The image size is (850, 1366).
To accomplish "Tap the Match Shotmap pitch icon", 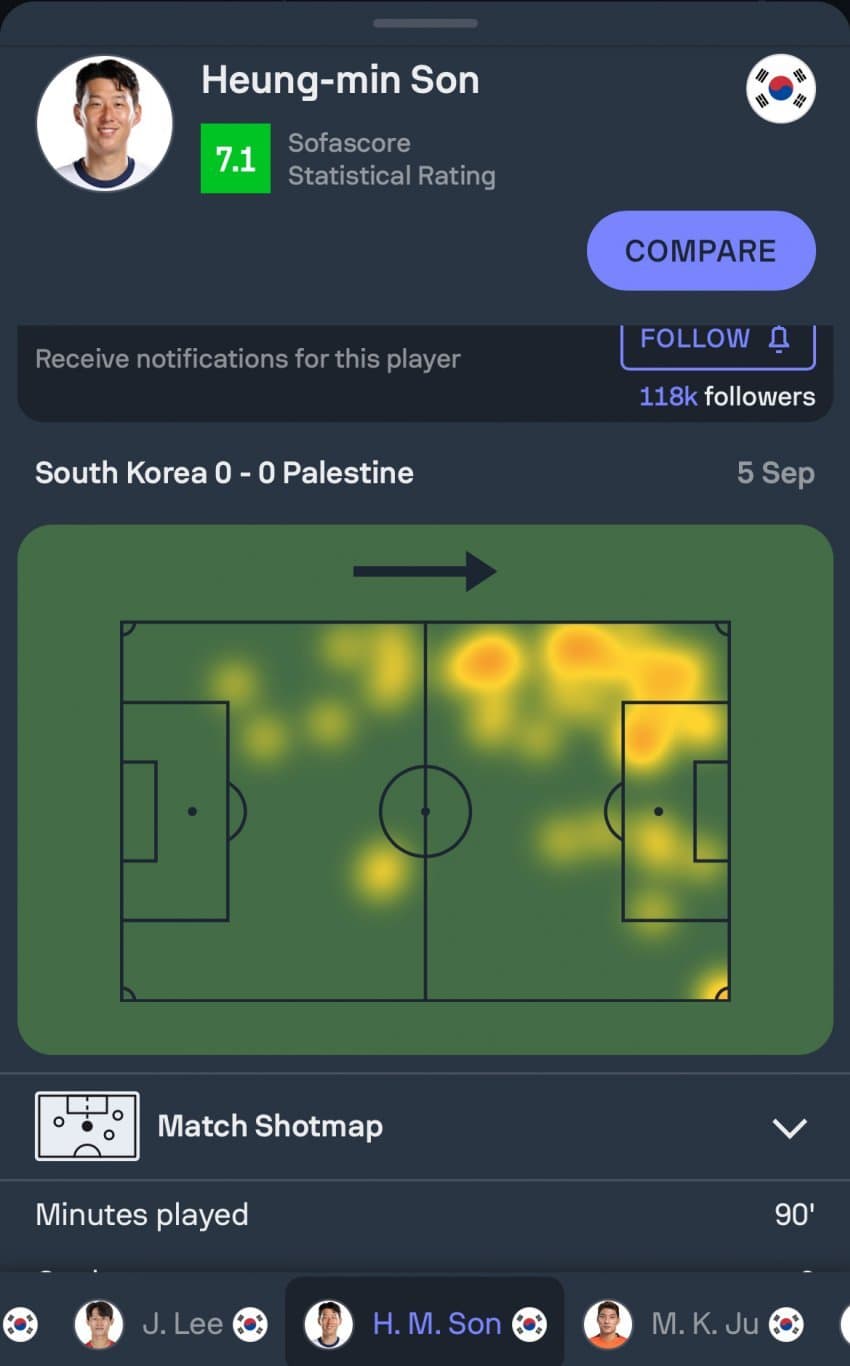I will (x=87, y=1126).
